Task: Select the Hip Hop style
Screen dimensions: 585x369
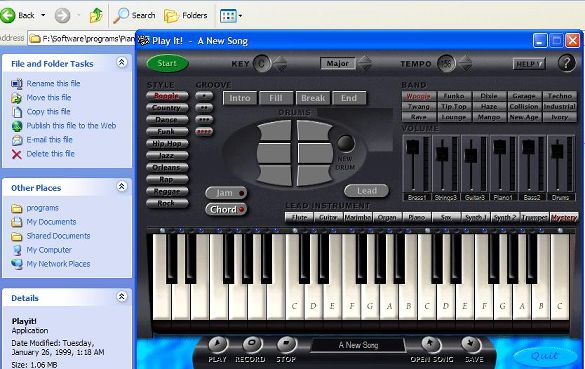Action: pyautogui.click(x=167, y=144)
